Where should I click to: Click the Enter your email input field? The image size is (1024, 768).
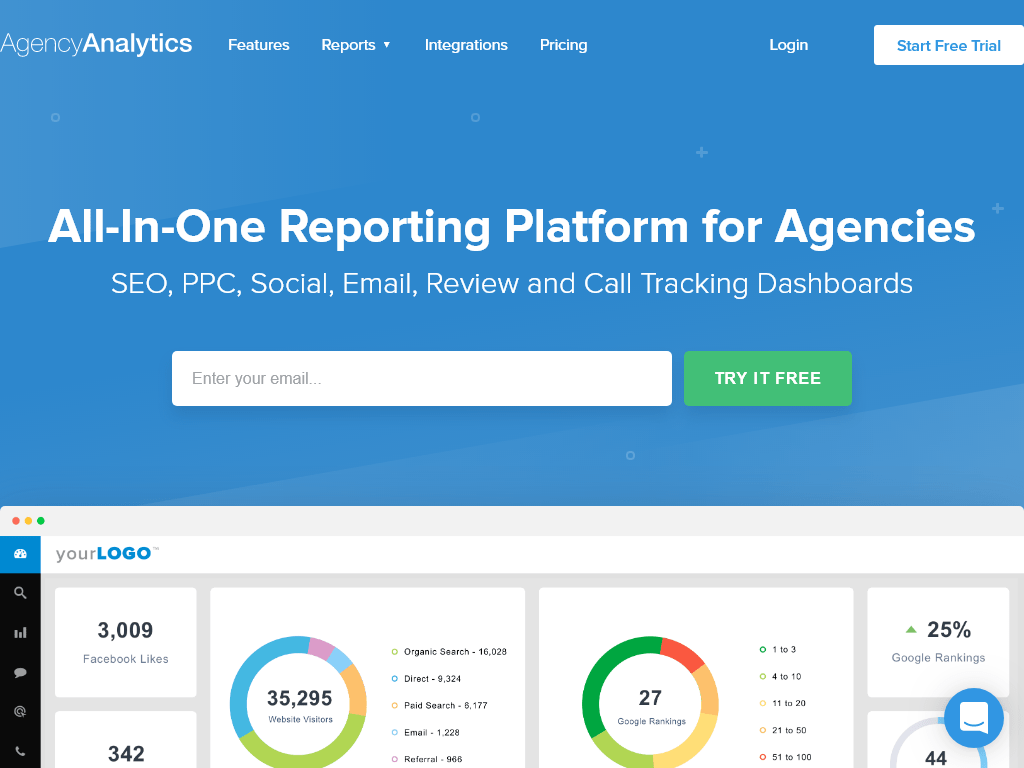pos(421,378)
